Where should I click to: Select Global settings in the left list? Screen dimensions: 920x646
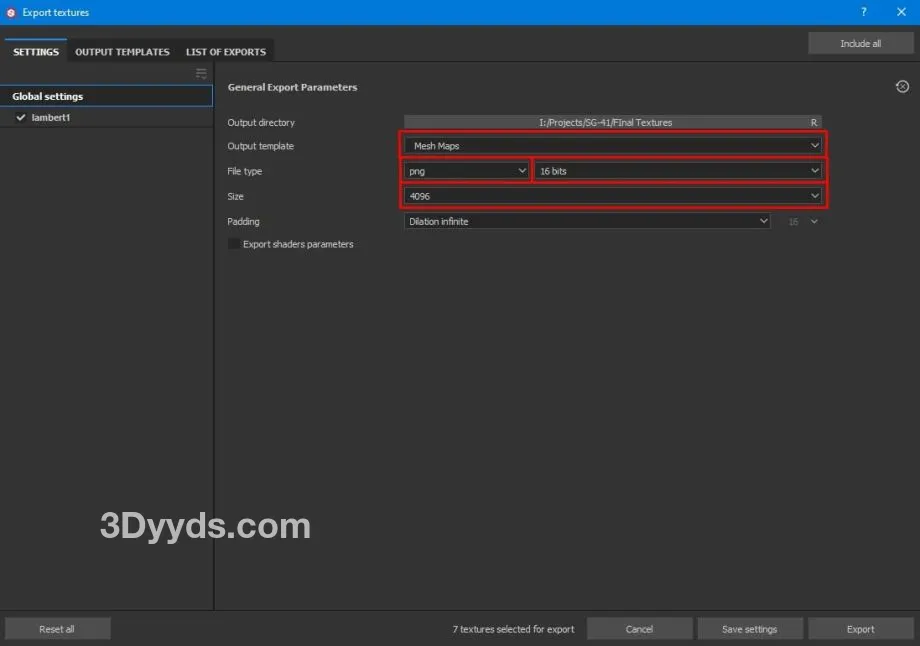(106, 96)
